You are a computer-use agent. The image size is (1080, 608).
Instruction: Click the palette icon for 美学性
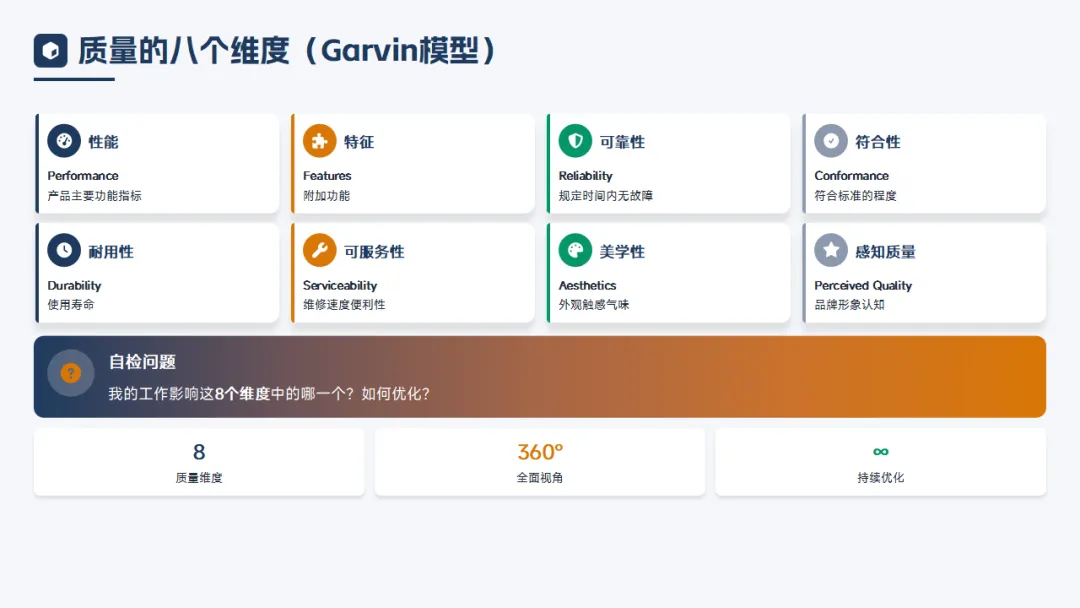pos(575,251)
